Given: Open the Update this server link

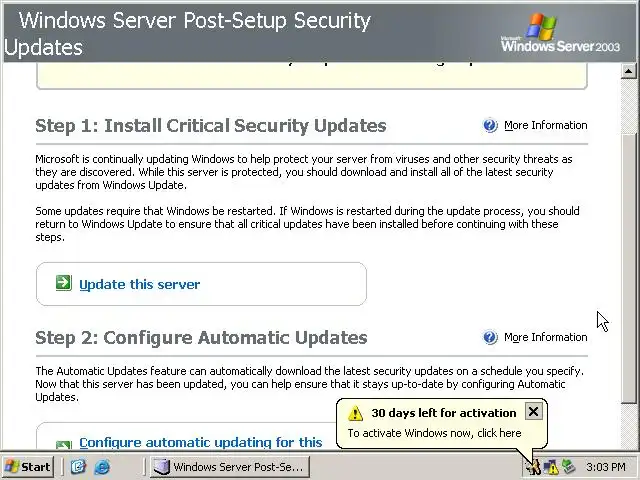Looking at the screenshot, I should pos(139,284).
